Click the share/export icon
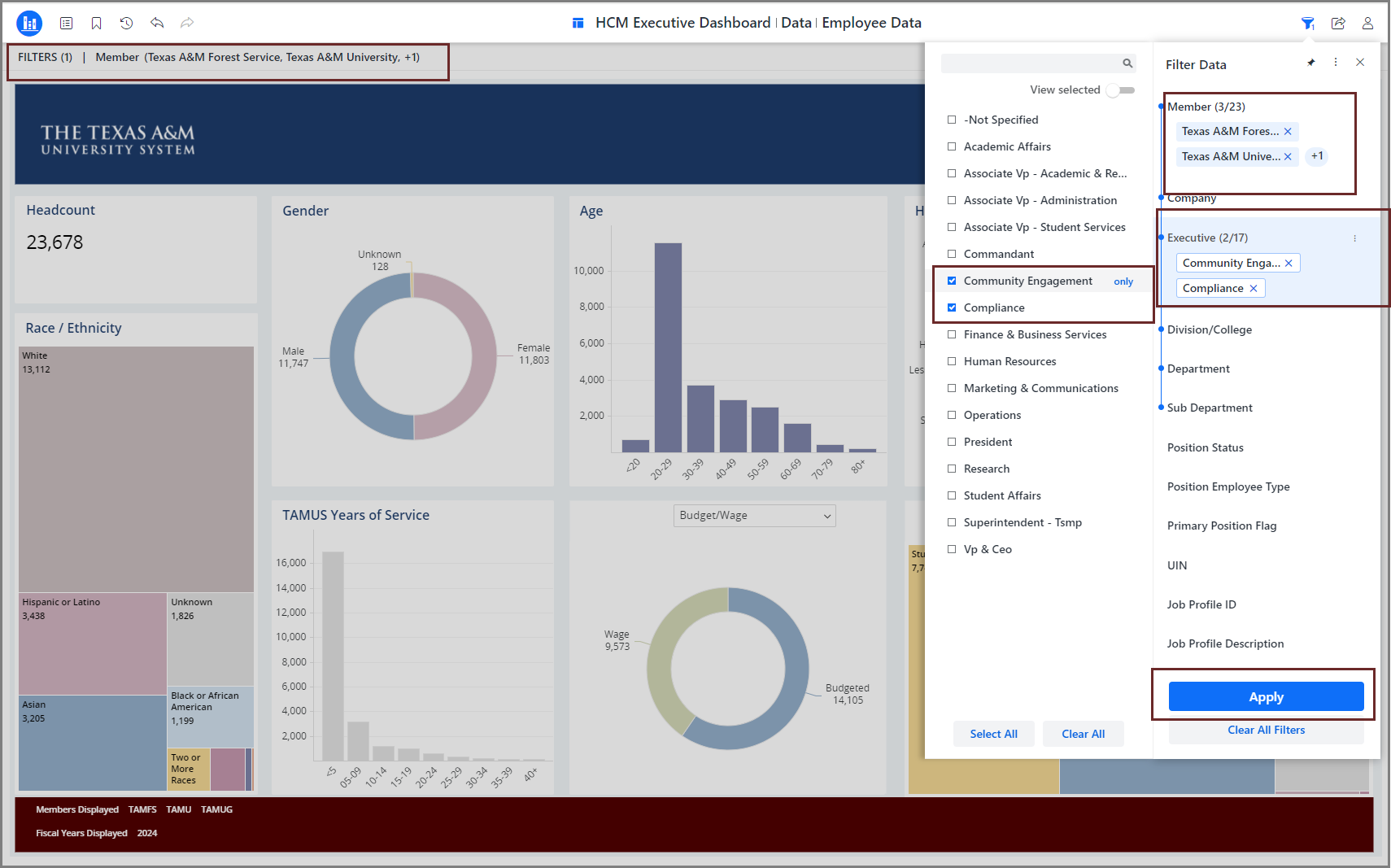This screenshot has width=1391, height=868. (1337, 23)
